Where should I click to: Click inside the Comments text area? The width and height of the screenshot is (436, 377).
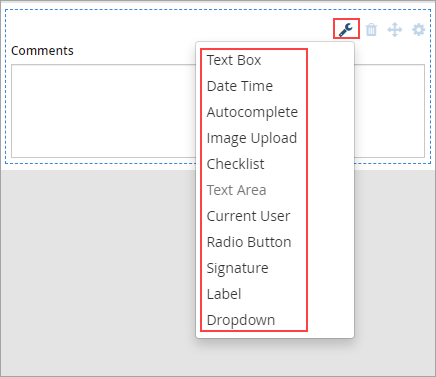103,111
